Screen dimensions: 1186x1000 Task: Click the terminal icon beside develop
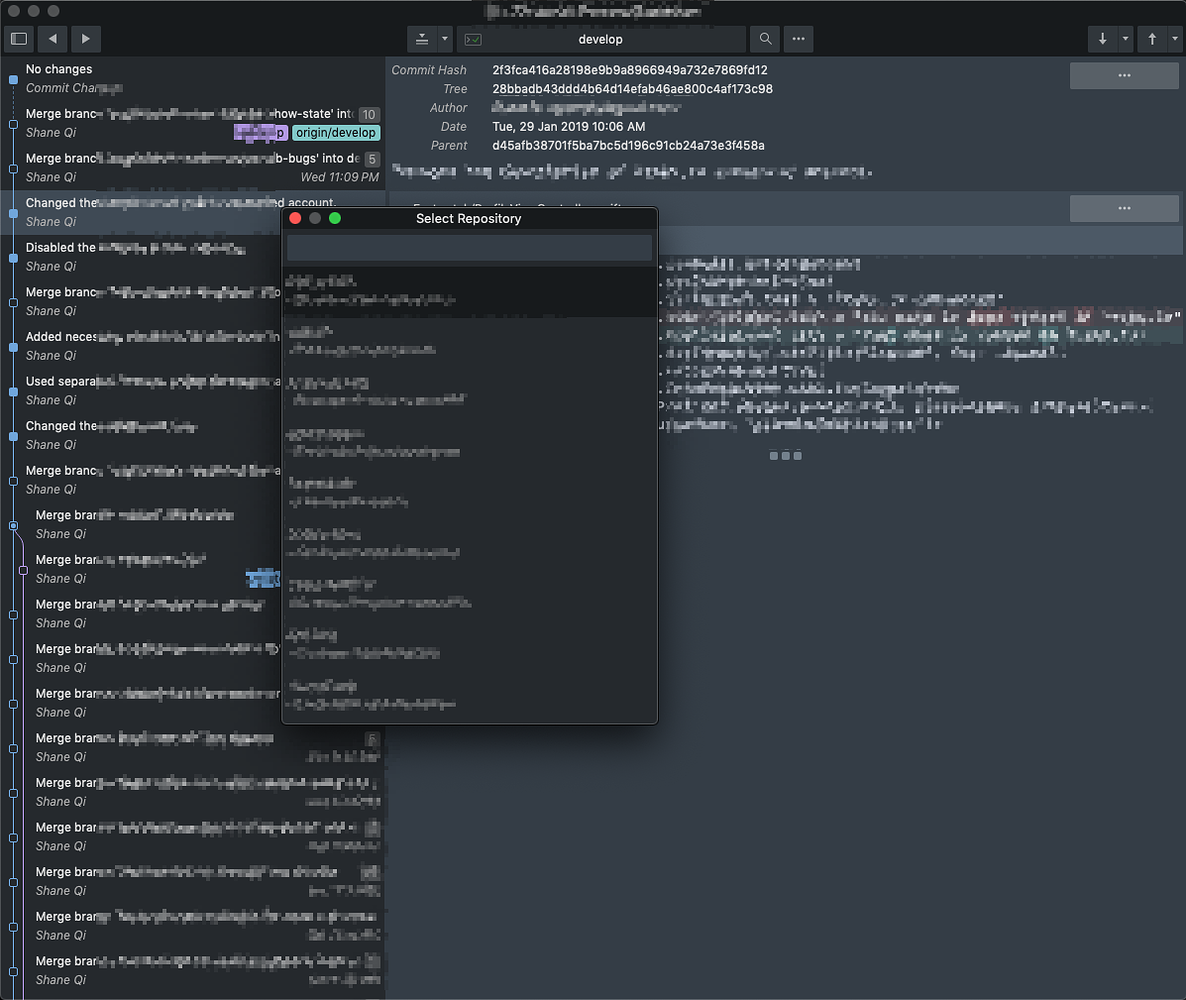pyautogui.click(x=473, y=39)
